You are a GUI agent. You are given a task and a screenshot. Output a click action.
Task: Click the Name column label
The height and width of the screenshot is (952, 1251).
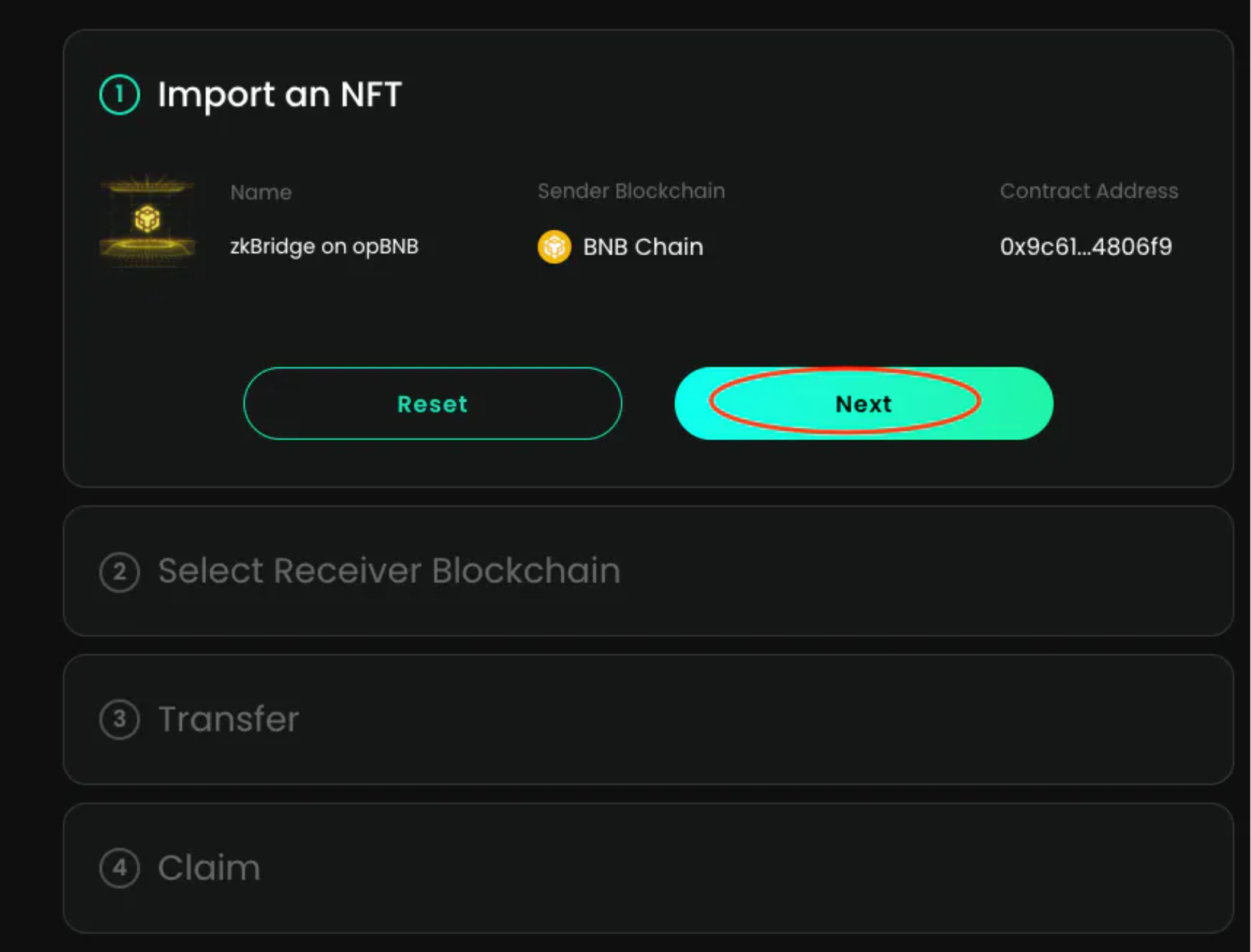[x=261, y=193]
